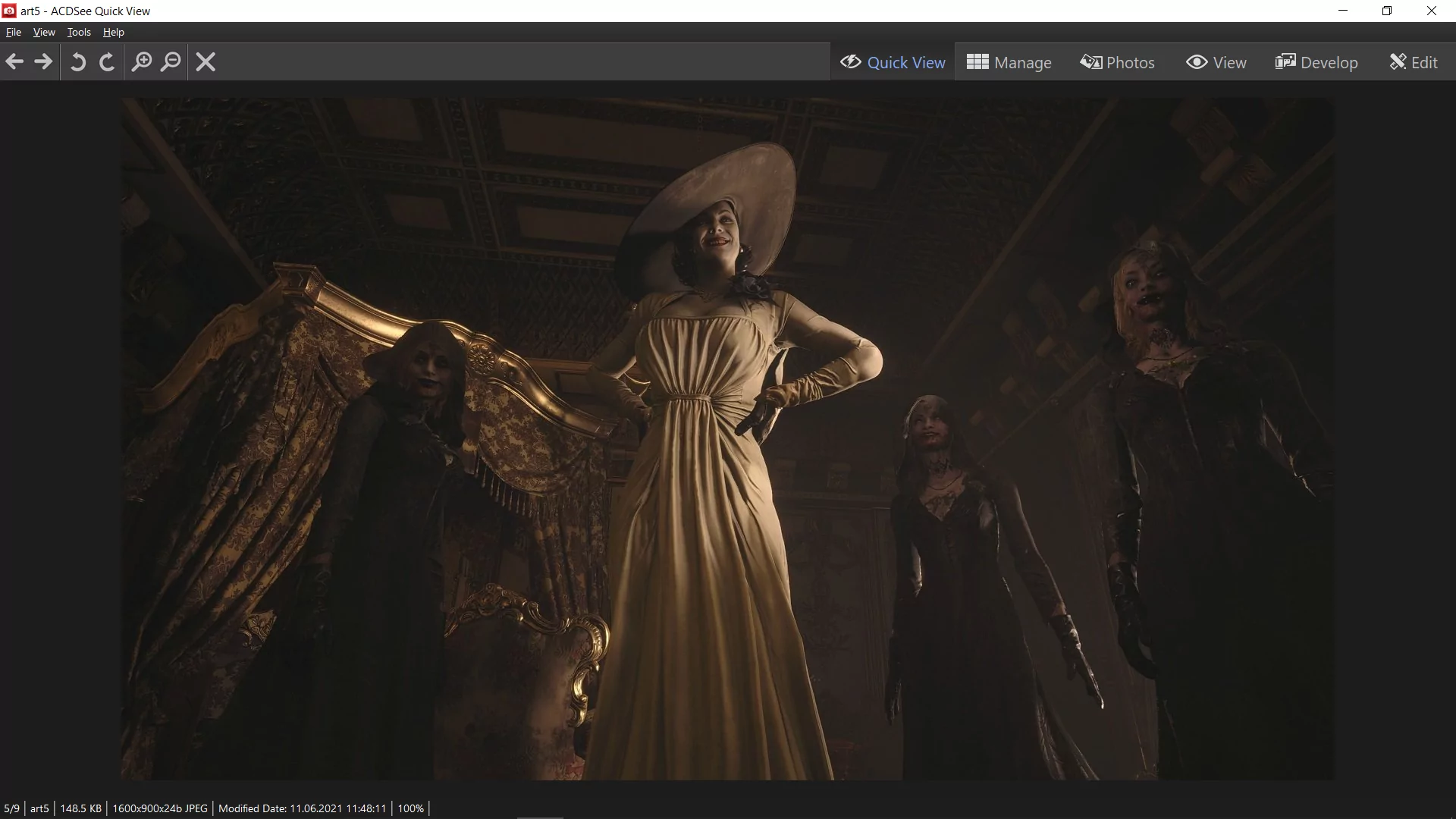
Task: Rotate image counterclockwise
Action: click(x=77, y=62)
